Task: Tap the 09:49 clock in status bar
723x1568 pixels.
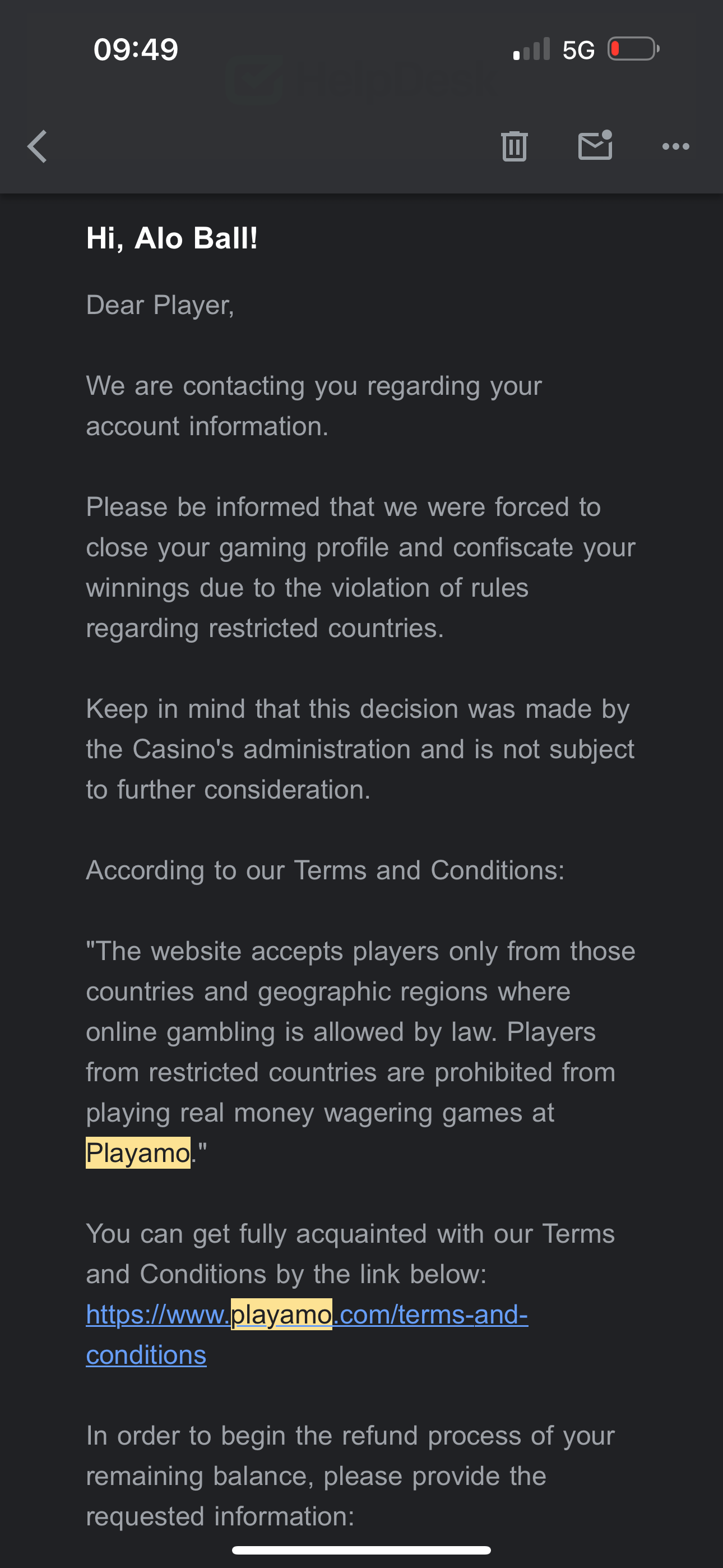Action: click(x=136, y=49)
